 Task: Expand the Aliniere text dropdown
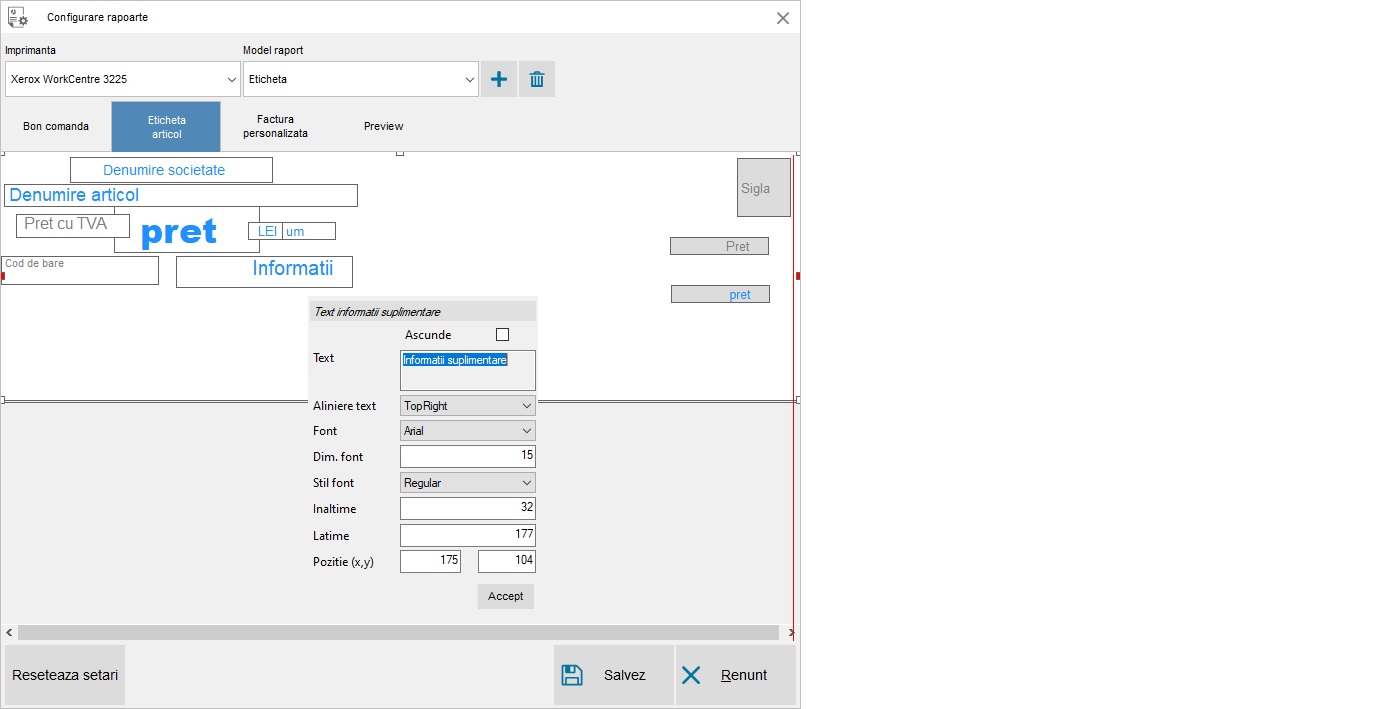coord(468,406)
